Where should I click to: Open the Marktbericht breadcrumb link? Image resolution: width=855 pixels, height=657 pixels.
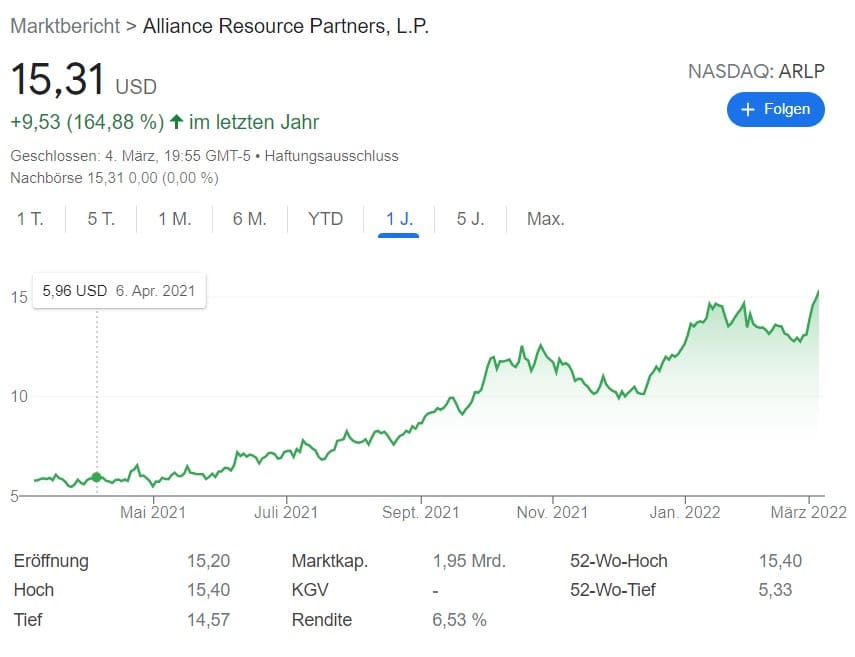(x=65, y=26)
